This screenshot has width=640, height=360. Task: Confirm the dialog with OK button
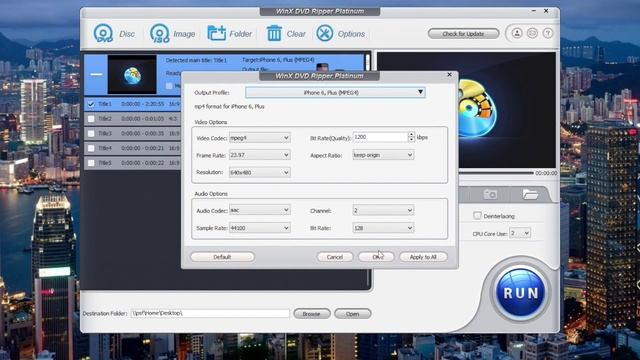point(376,257)
